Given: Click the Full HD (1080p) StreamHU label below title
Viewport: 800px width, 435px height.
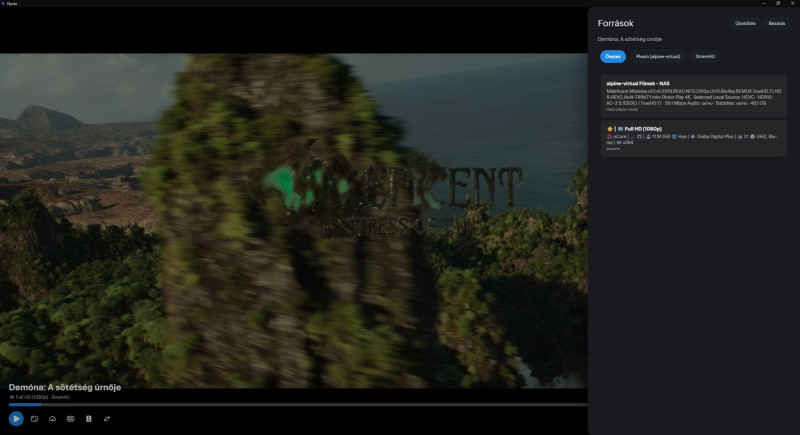Looking at the screenshot, I should (x=40, y=397).
